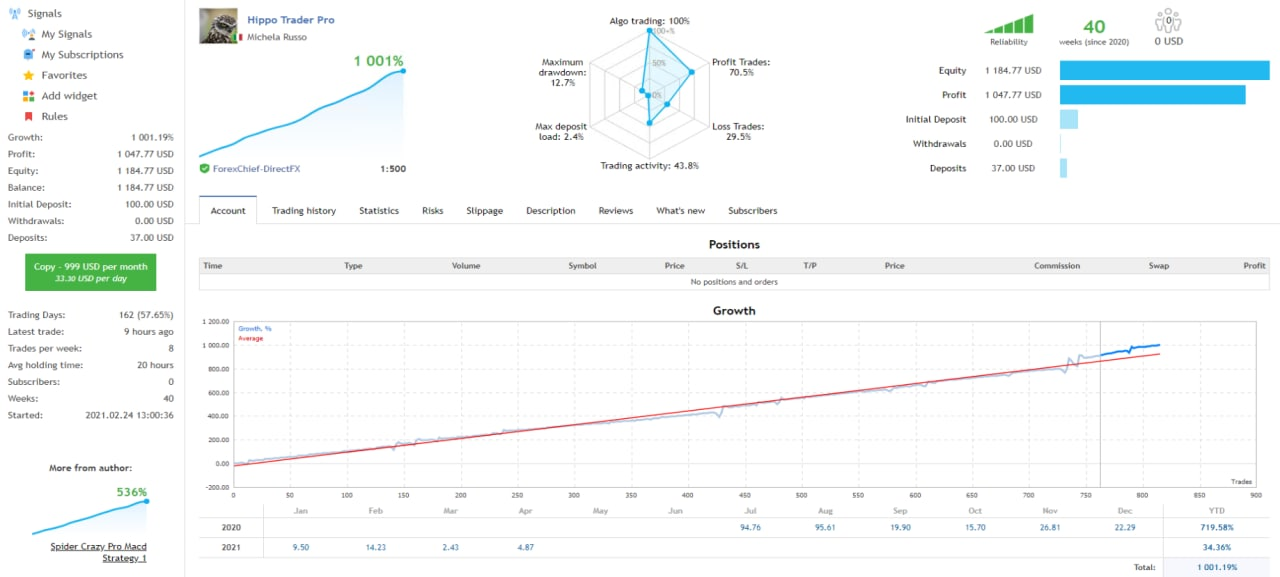Open Rules bookmark icon
The width and height of the screenshot is (1280, 577).
point(28,117)
